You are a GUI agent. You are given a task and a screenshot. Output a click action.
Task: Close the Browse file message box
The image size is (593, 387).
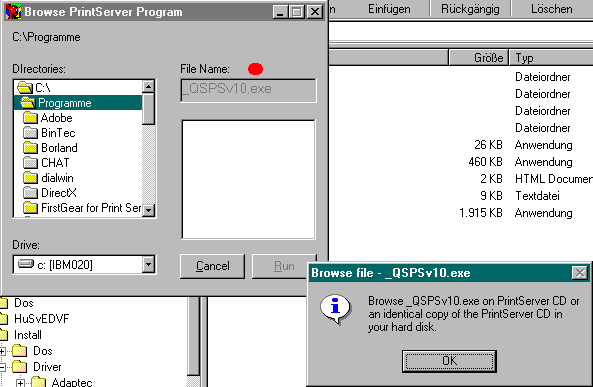pos(580,273)
